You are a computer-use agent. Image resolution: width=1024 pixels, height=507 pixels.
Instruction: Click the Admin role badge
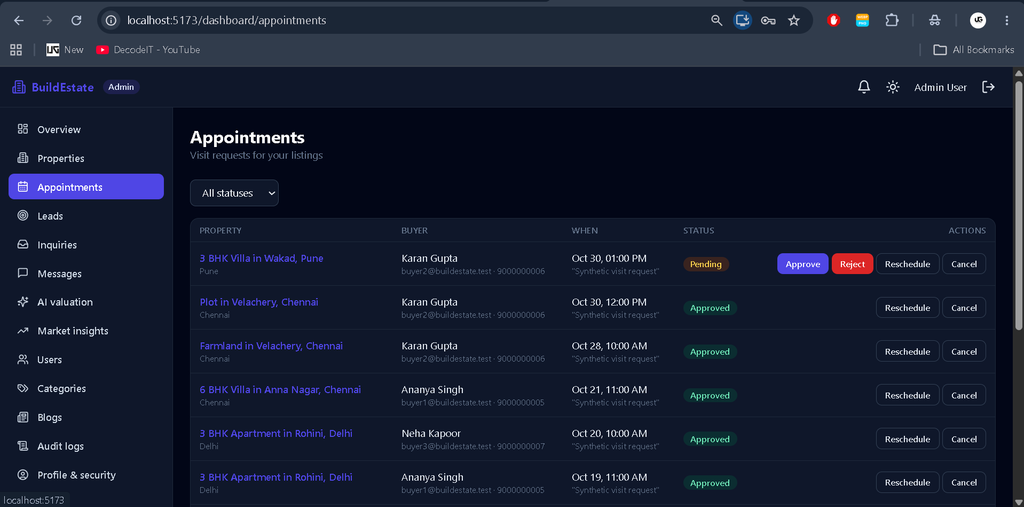[x=121, y=87]
